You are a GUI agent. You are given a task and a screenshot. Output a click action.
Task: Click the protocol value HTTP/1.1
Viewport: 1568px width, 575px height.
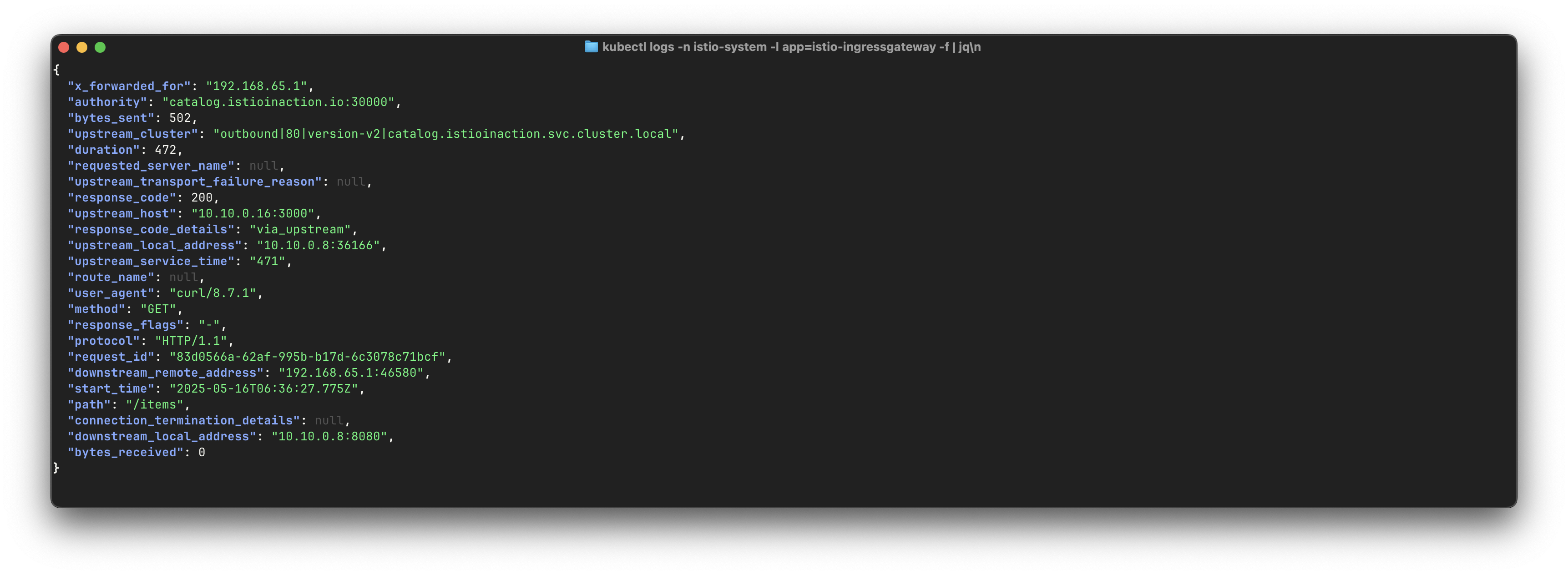tap(191, 341)
